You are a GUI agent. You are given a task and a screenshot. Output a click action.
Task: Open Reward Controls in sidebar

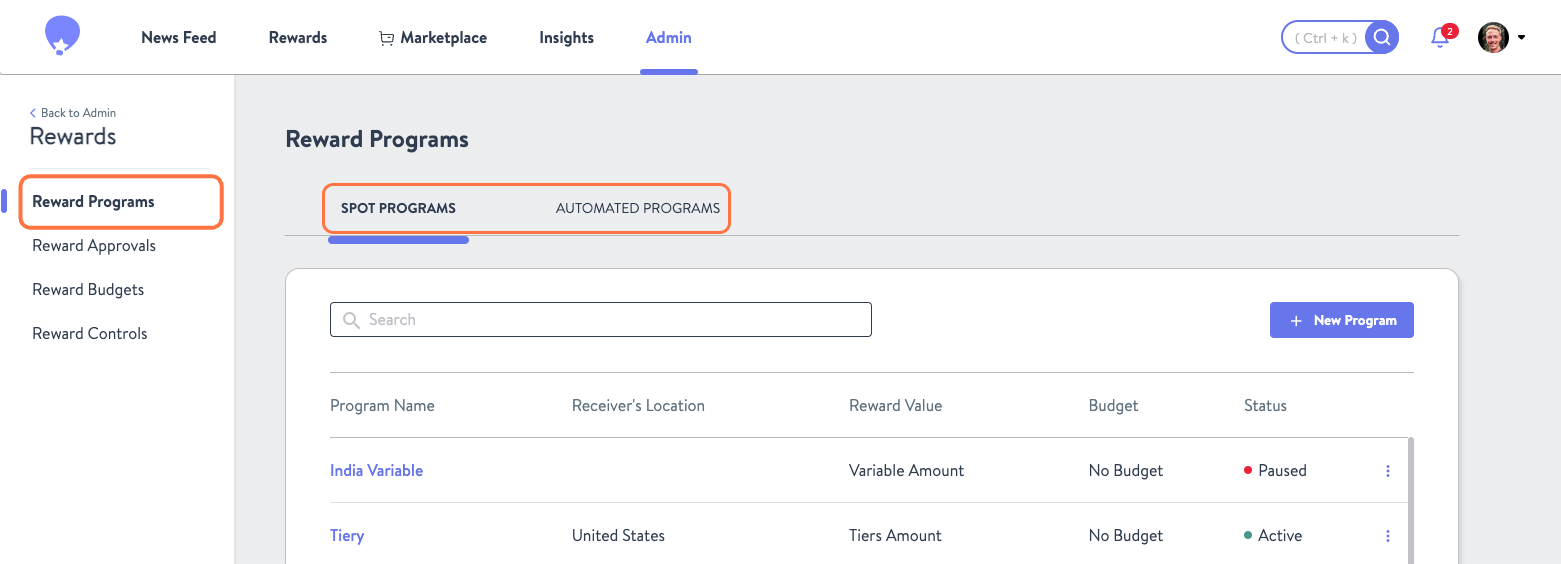(90, 334)
